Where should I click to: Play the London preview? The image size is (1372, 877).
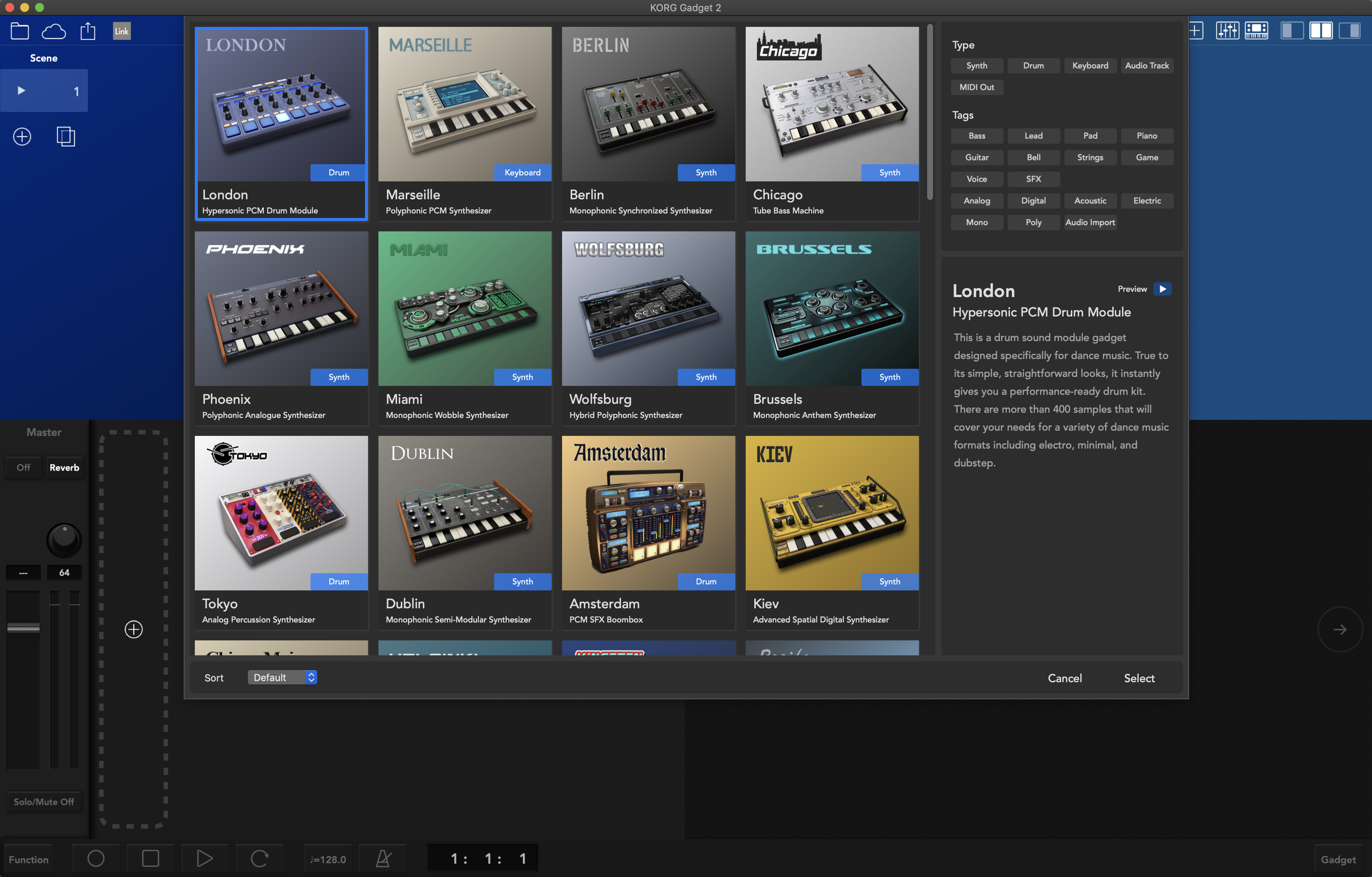1162,289
